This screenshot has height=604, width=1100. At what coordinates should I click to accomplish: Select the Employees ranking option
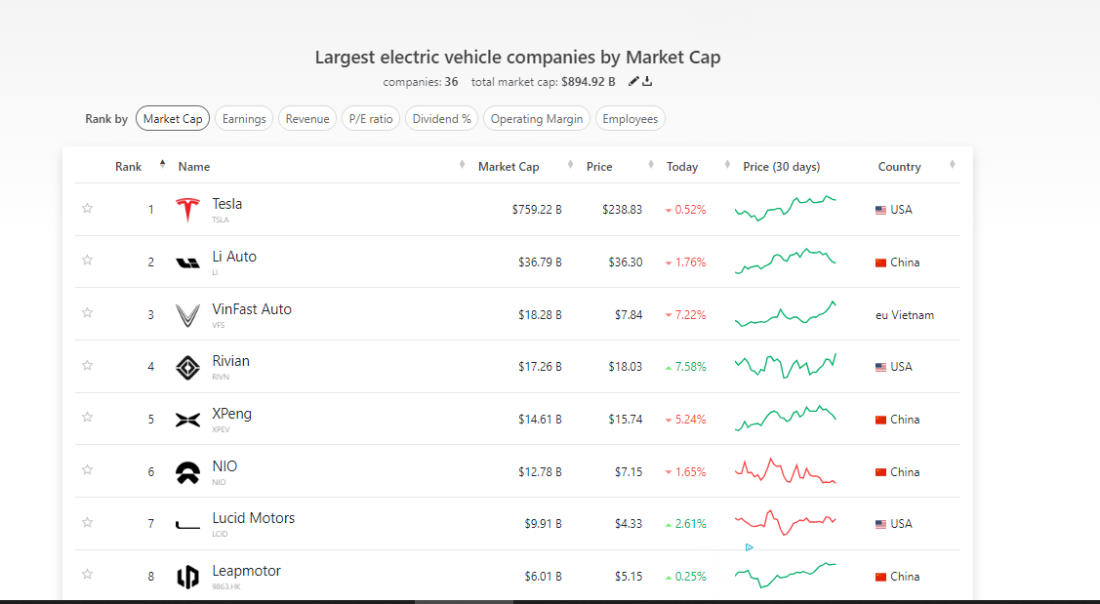coord(630,119)
